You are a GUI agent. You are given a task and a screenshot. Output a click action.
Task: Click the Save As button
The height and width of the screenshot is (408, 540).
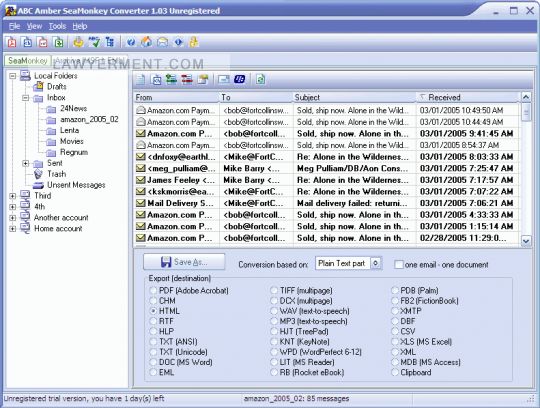pos(184,262)
